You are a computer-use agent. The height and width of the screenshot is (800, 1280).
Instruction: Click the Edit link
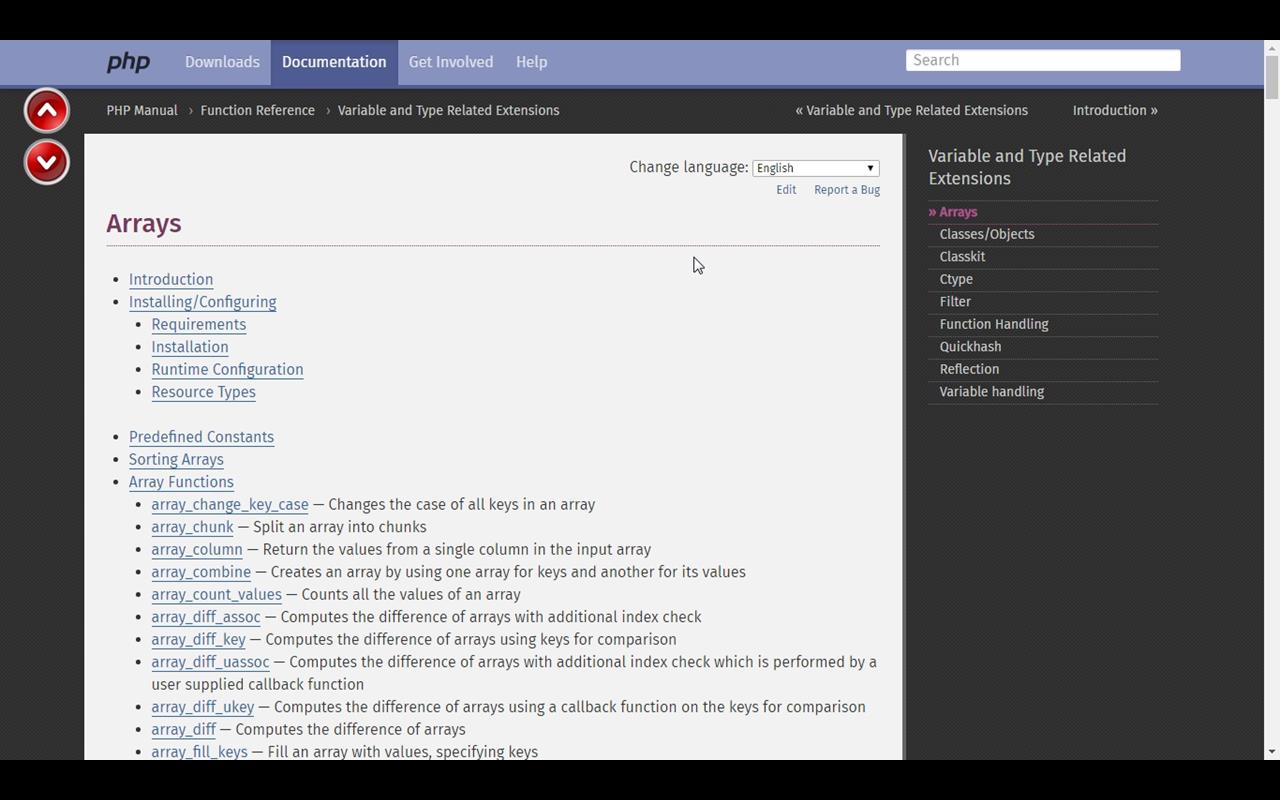pos(786,190)
